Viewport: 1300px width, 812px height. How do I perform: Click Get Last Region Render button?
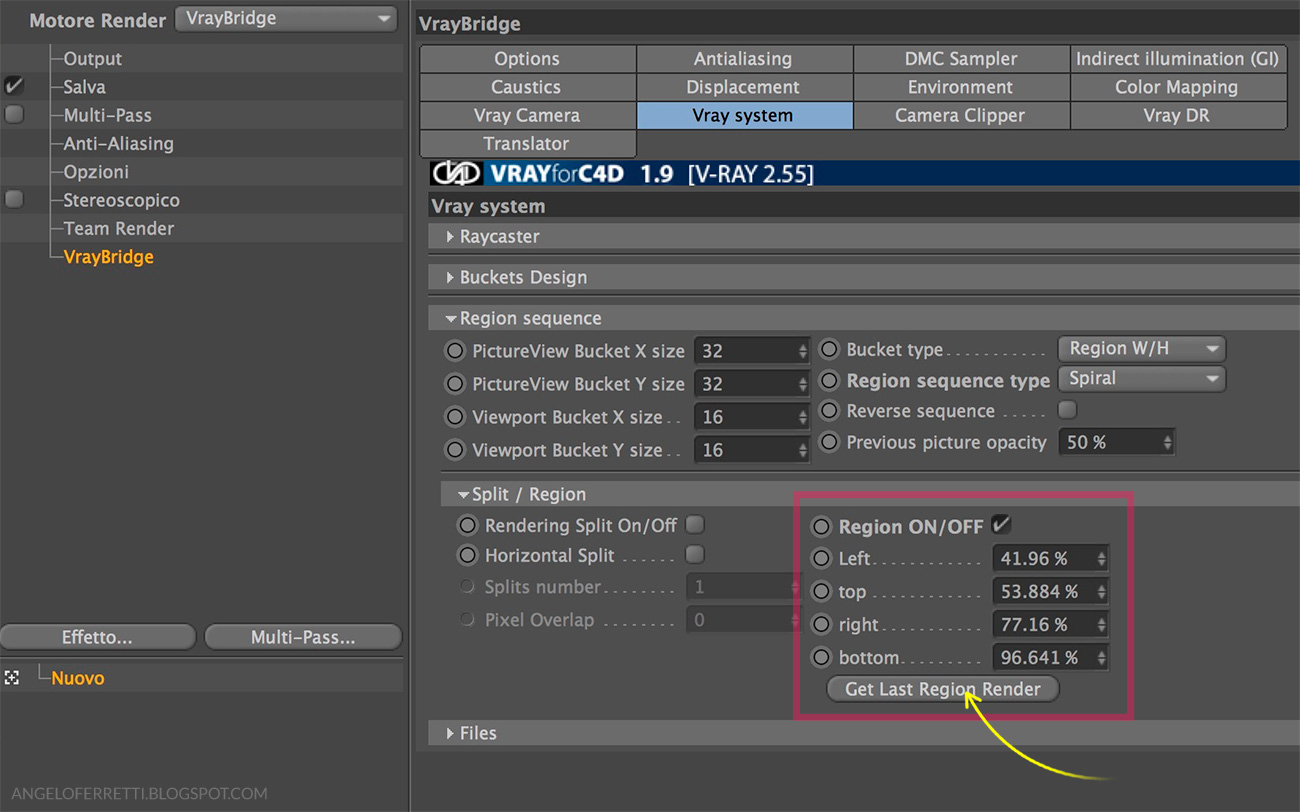943,689
